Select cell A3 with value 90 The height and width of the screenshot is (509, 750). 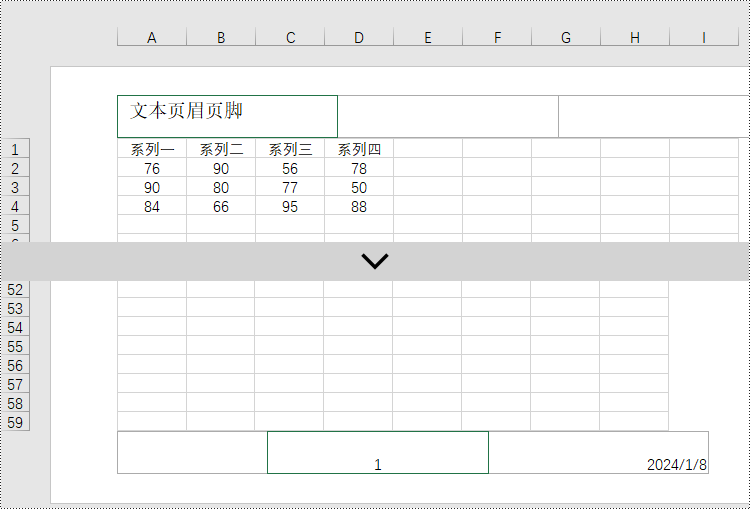[x=152, y=187]
